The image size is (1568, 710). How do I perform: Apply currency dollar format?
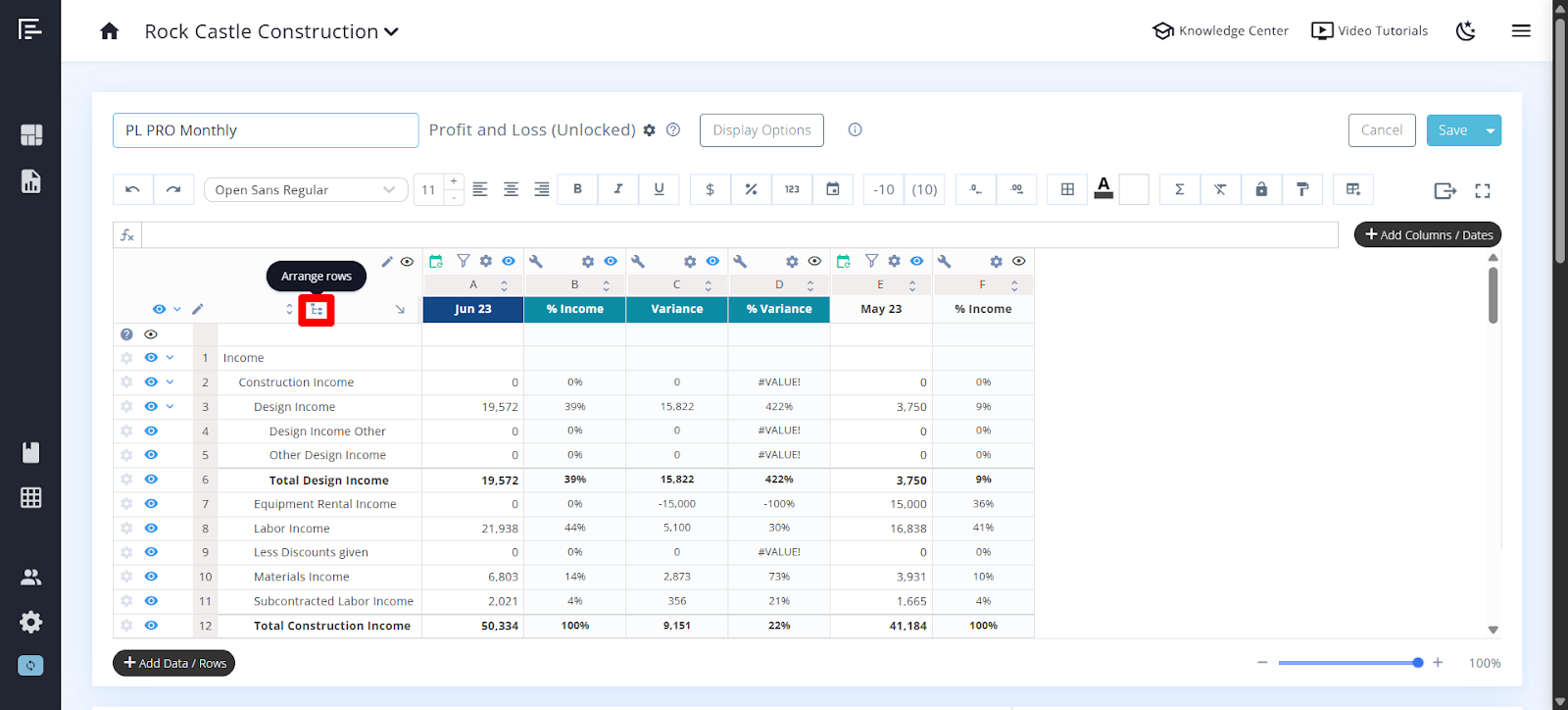(710, 189)
